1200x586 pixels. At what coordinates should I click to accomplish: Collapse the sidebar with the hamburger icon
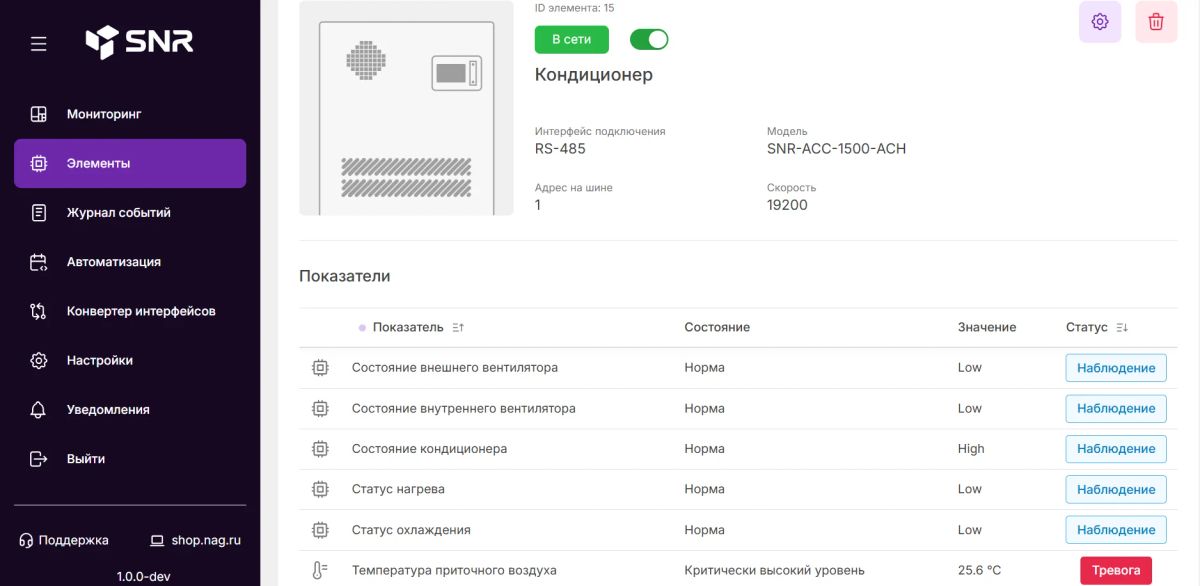click(x=38, y=44)
